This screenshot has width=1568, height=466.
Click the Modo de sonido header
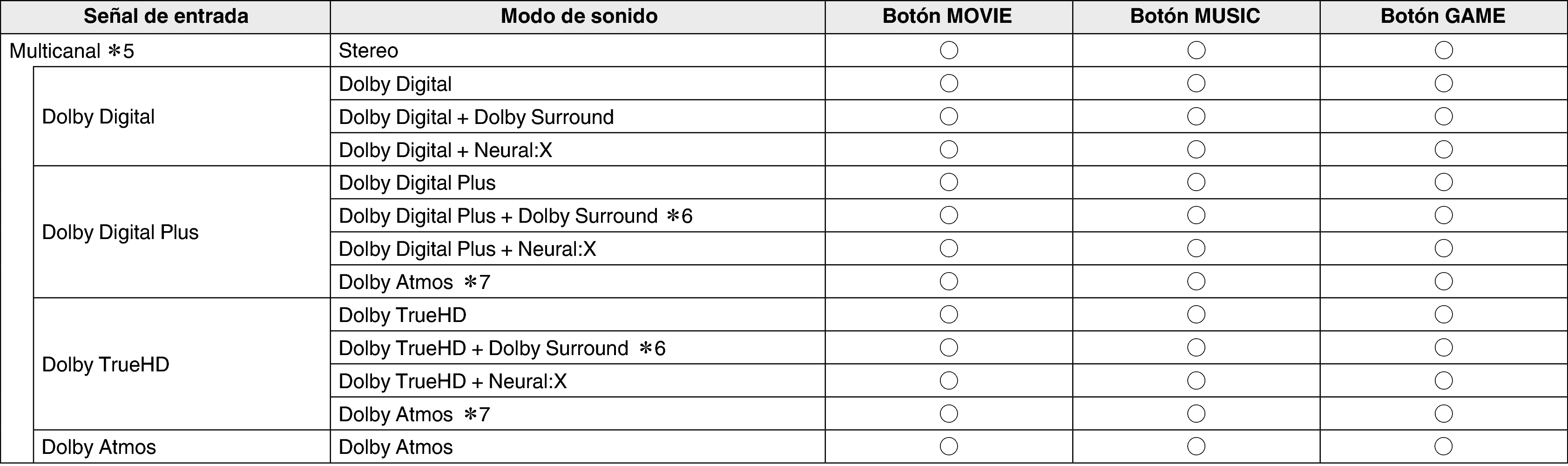tap(578, 16)
